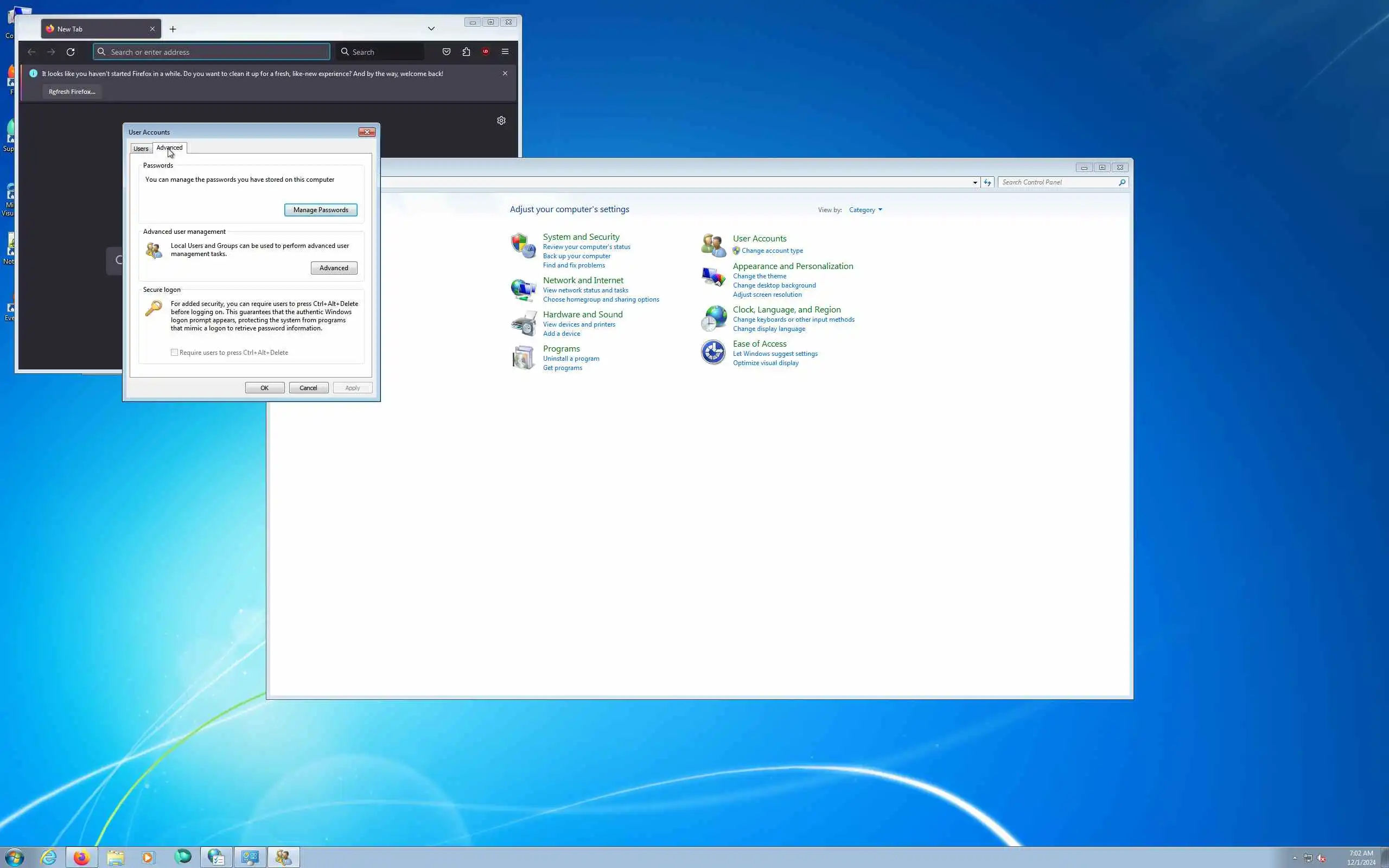The image size is (1389, 868).
Task: Expand the Firefox list all tabs chevron
Action: 431,29
